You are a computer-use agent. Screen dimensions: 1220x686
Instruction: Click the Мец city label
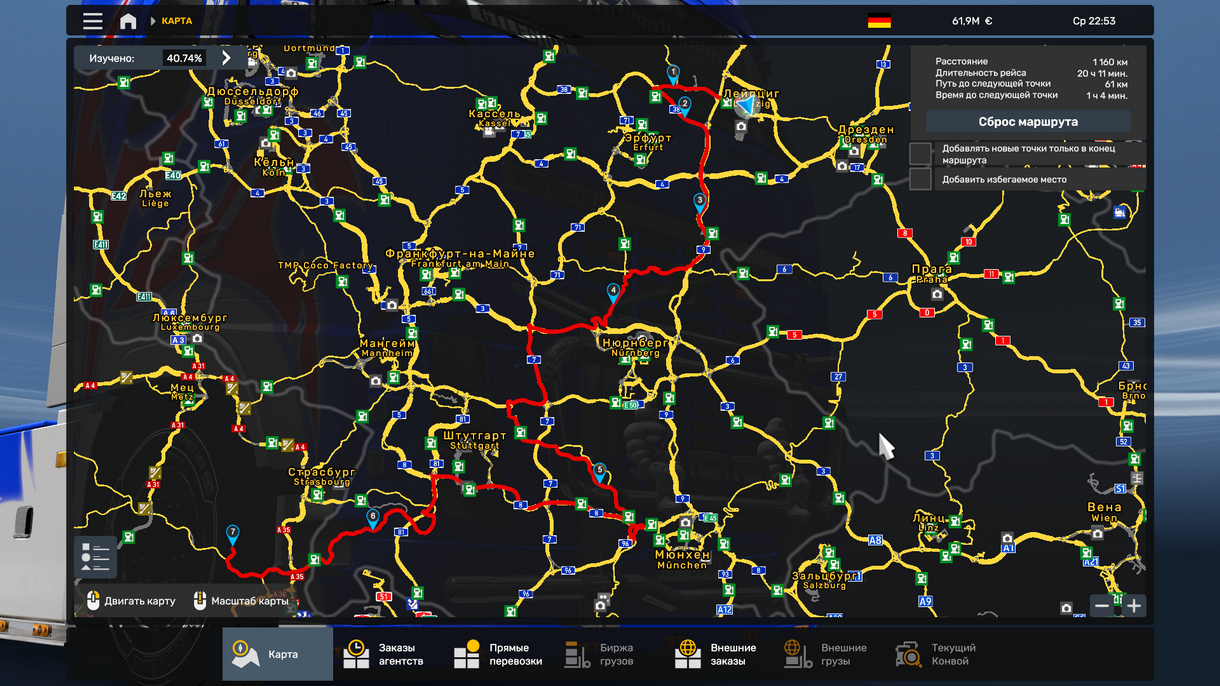click(182, 388)
